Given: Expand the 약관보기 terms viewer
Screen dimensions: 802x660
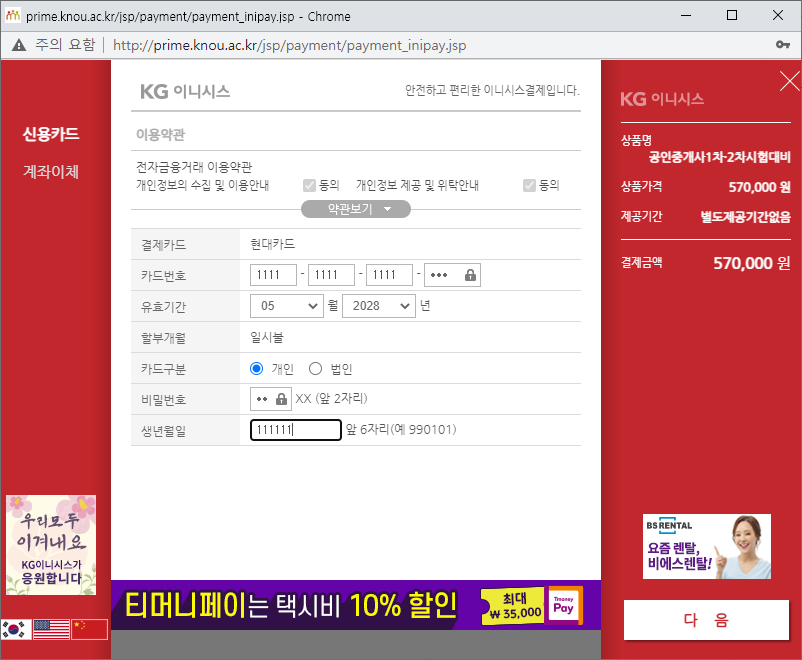Looking at the screenshot, I should click(355, 209).
